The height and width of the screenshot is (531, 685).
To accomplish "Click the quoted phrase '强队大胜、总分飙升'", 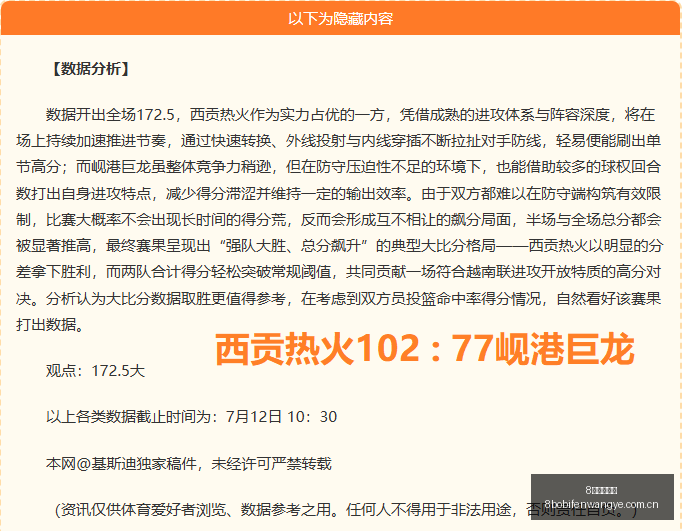I will tap(293, 246).
